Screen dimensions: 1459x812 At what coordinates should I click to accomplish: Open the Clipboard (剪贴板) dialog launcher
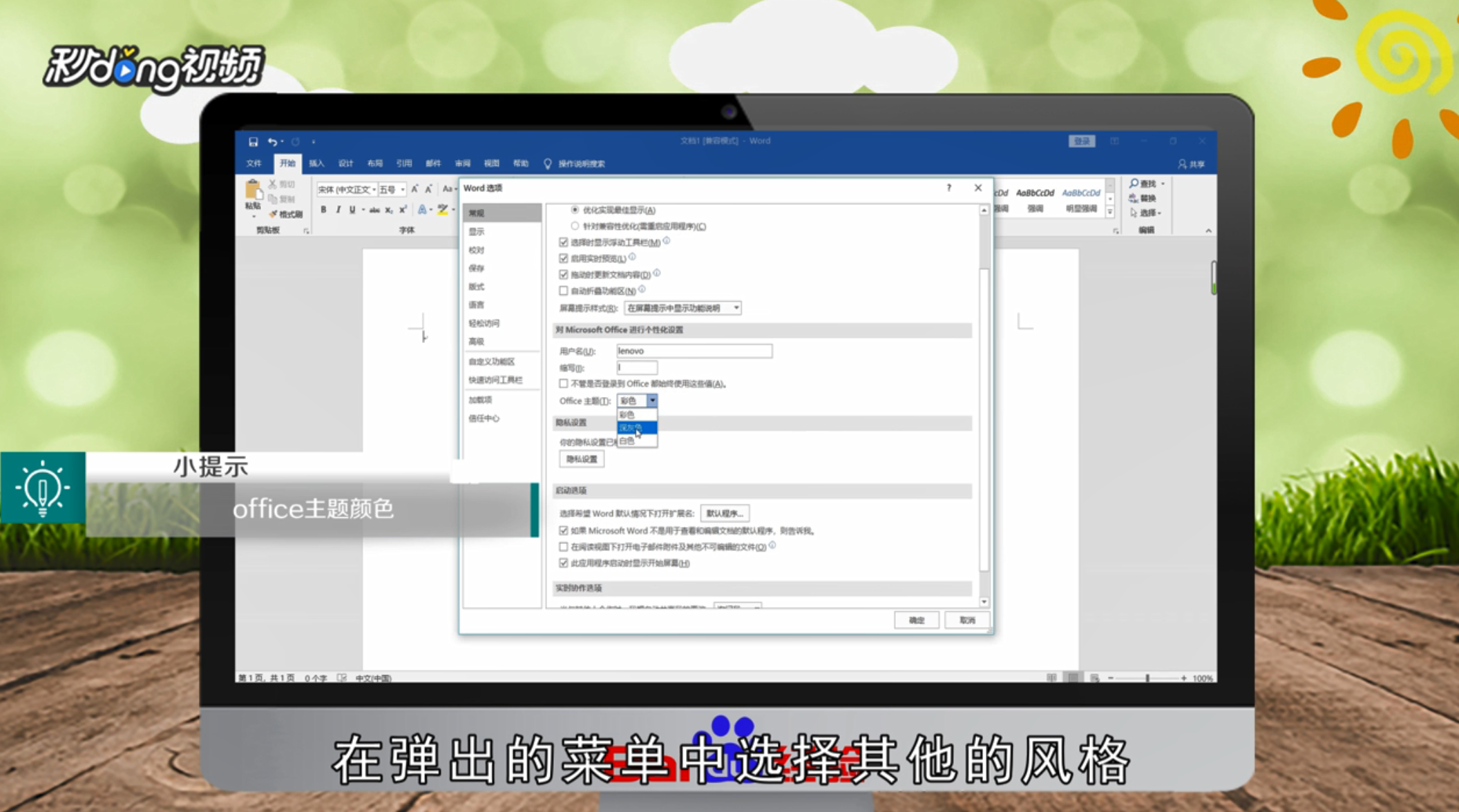(x=306, y=231)
